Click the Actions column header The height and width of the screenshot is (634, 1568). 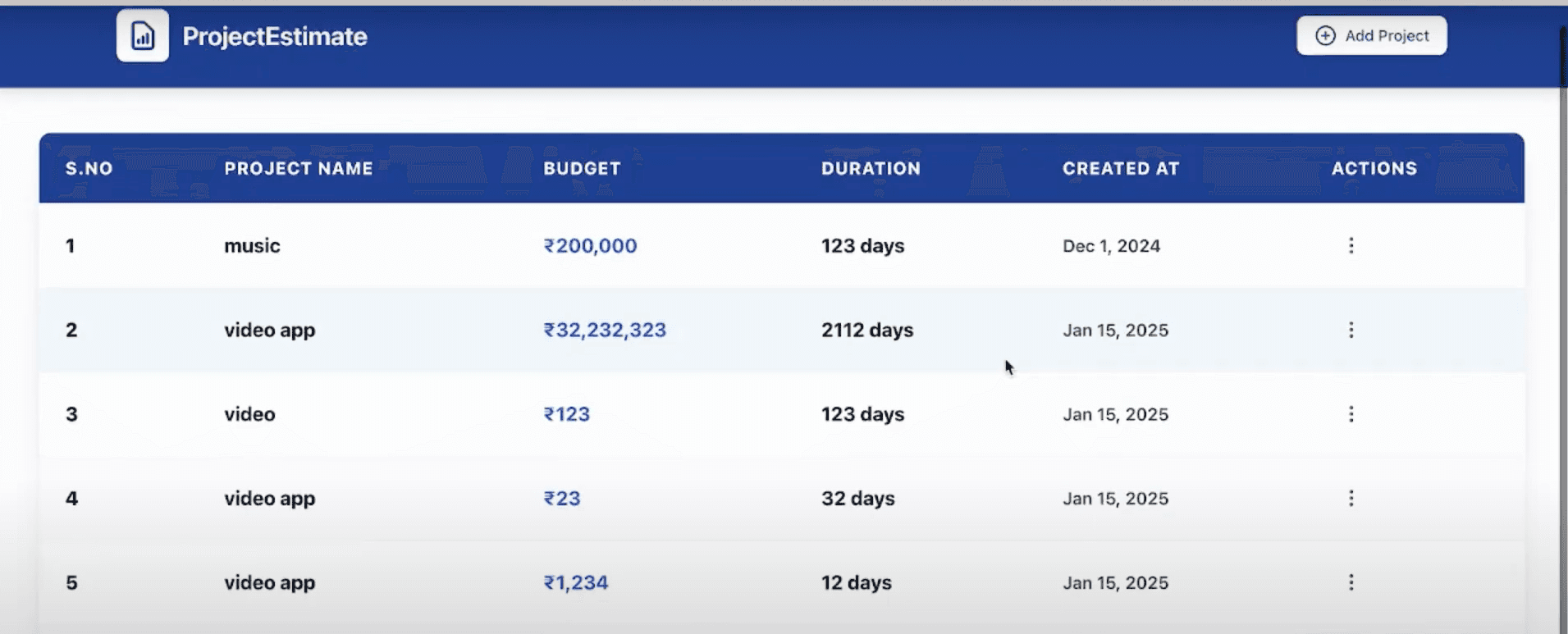click(x=1374, y=168)
